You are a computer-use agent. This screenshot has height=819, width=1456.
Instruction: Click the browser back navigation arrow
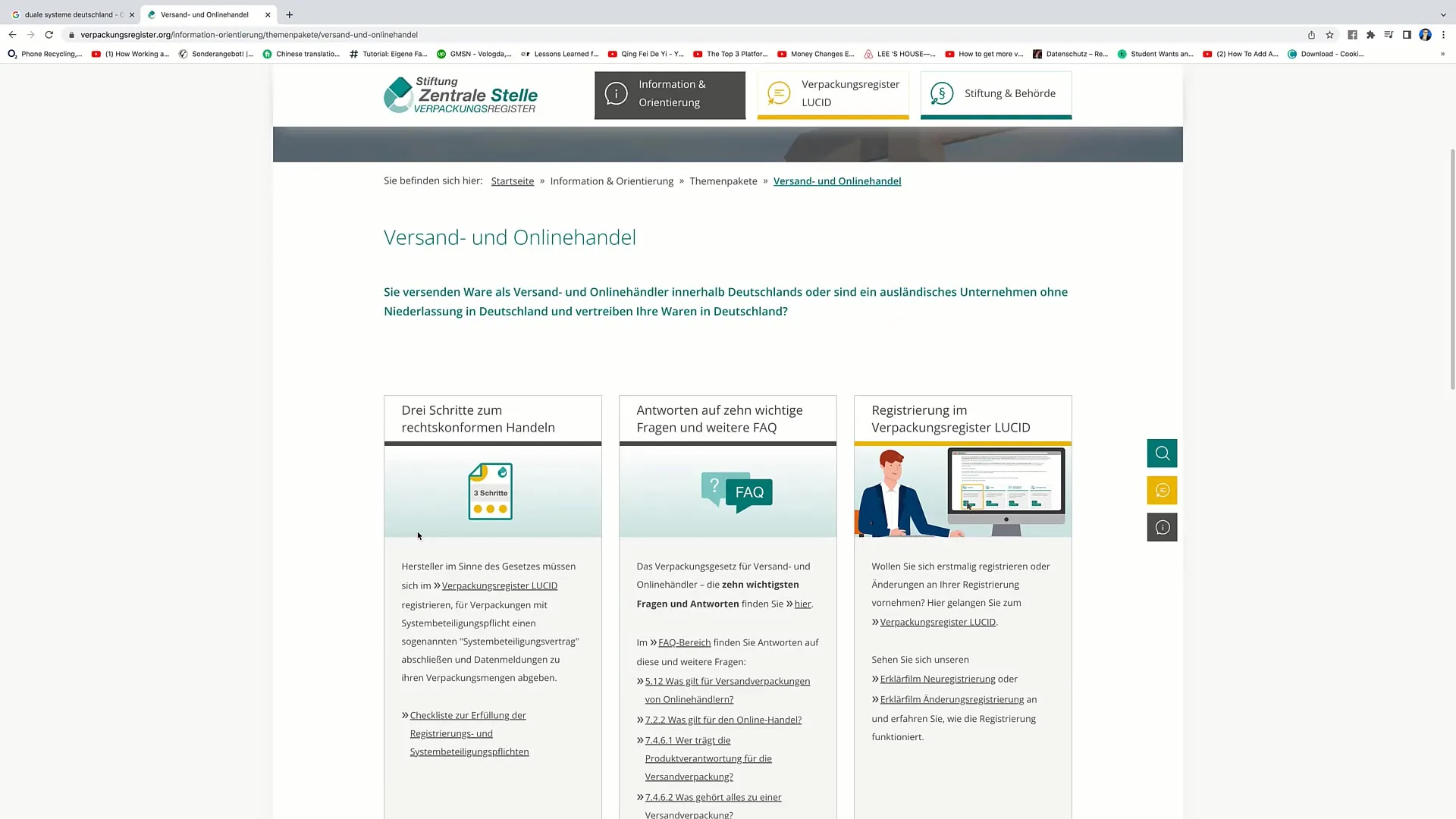pos(13,34)
